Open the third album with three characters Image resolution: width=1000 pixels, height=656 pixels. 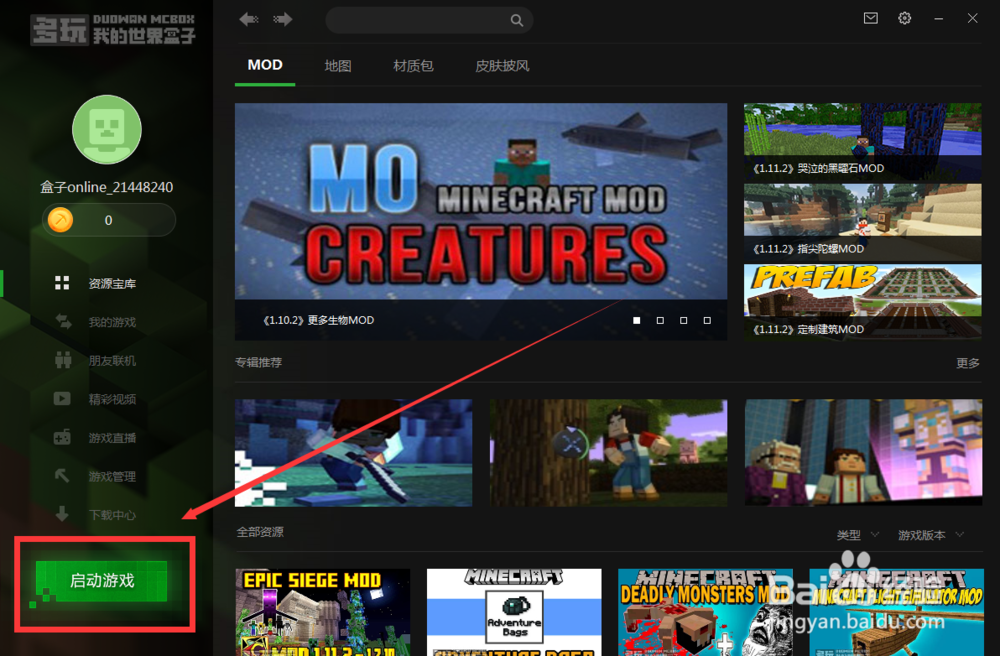click(x=864, y=453)
